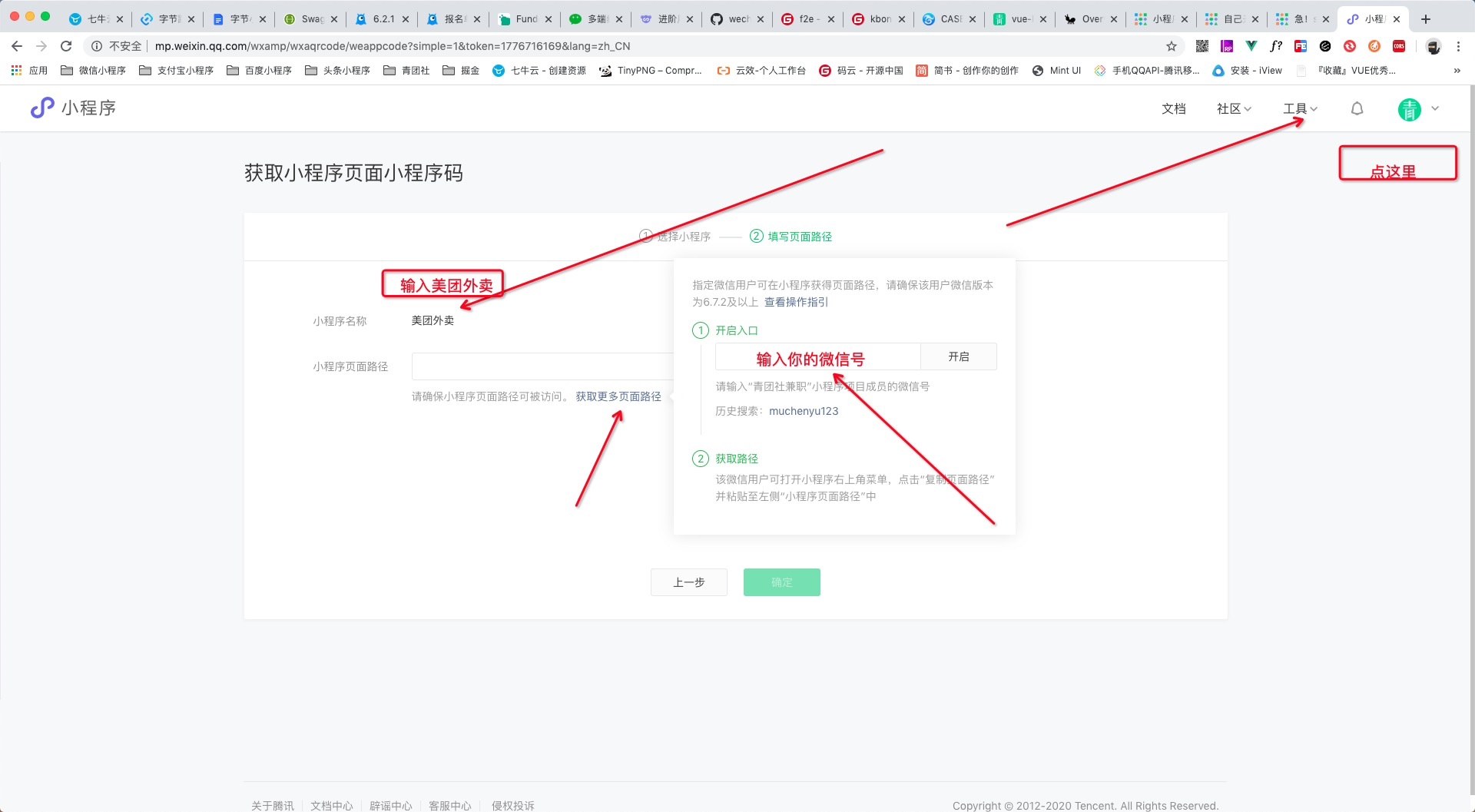Open the 手机QQAPI bookmark
The image size is (1475, 812).
pos(1147,71)
